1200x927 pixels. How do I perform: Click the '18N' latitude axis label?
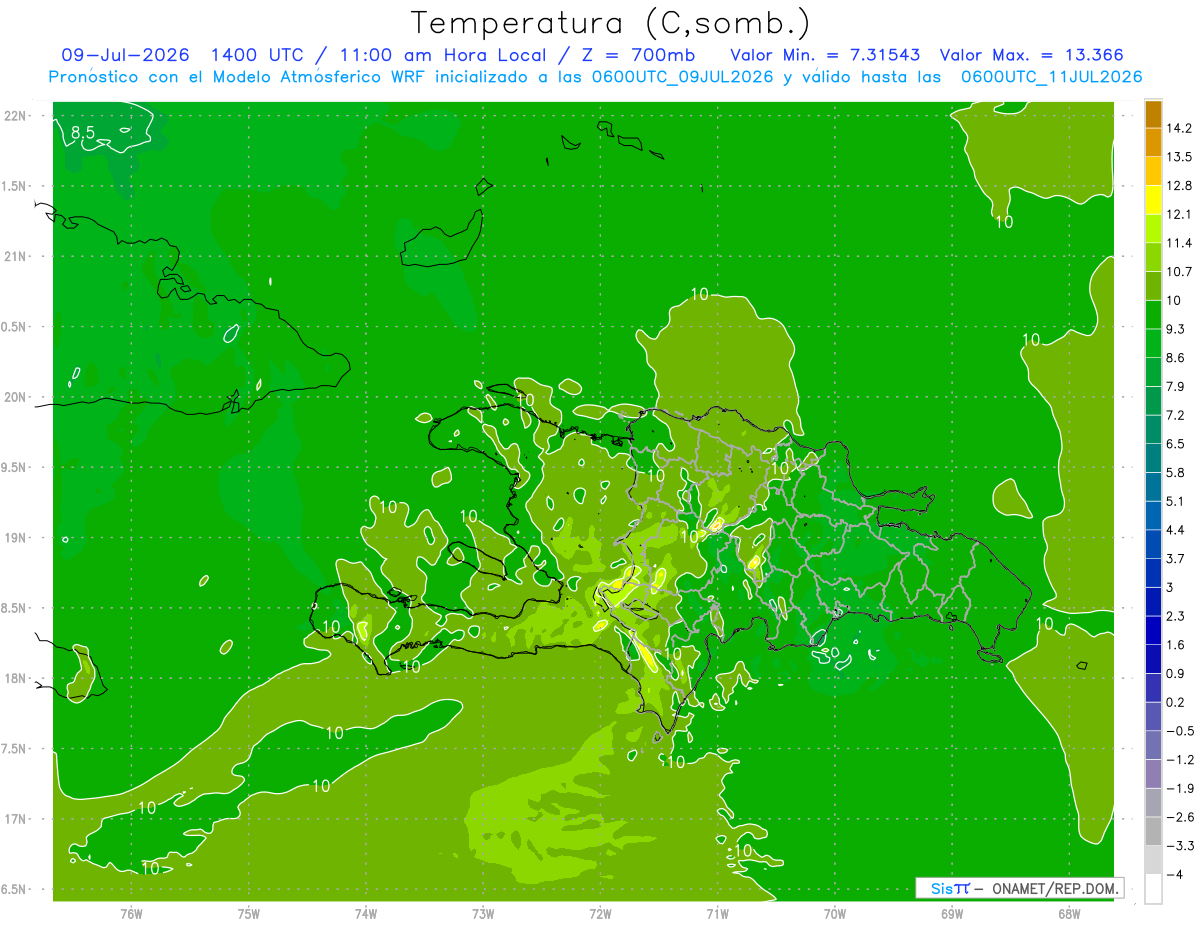[x=17, y=678]
